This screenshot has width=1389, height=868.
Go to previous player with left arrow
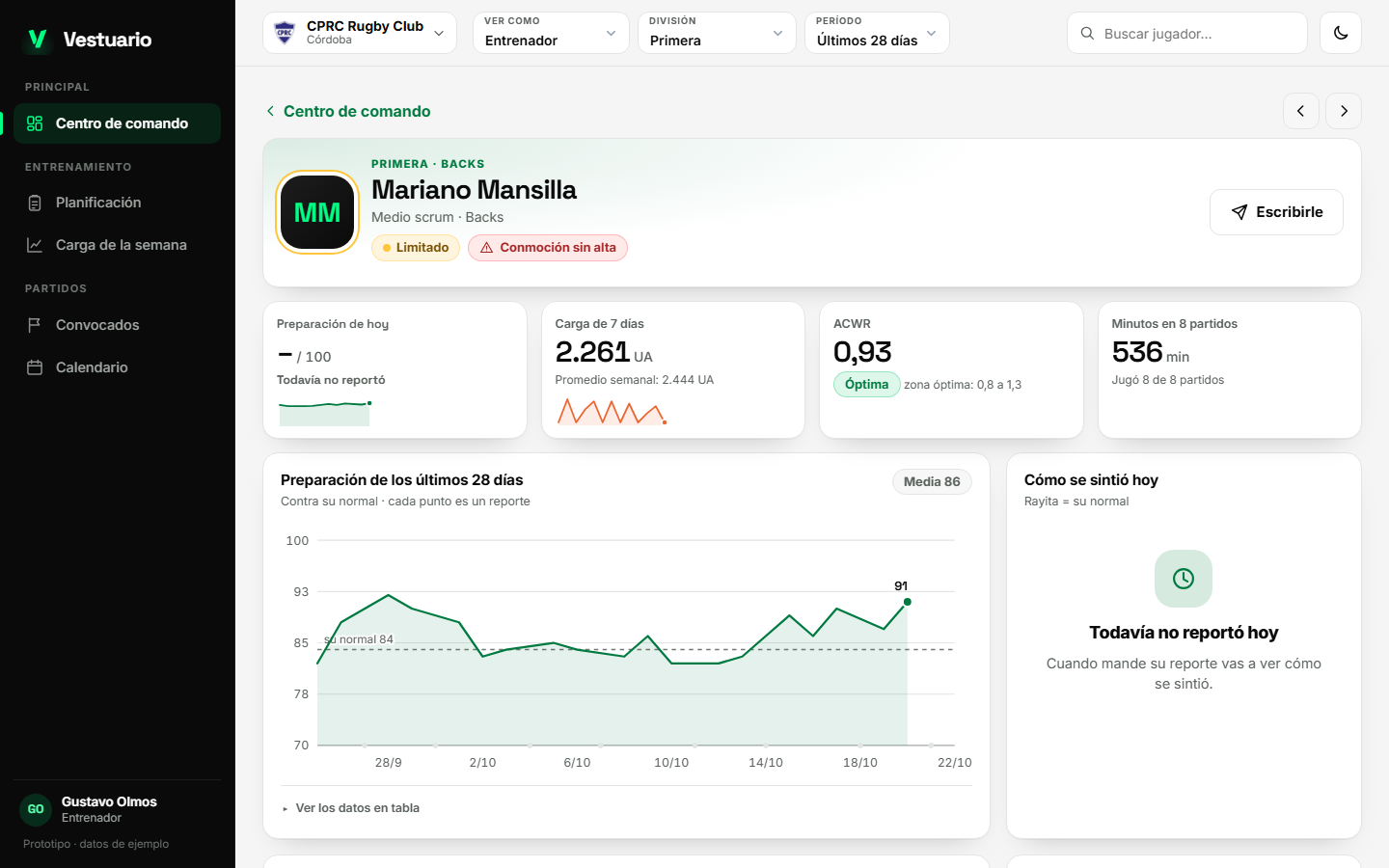click(x=1300, y=111)
